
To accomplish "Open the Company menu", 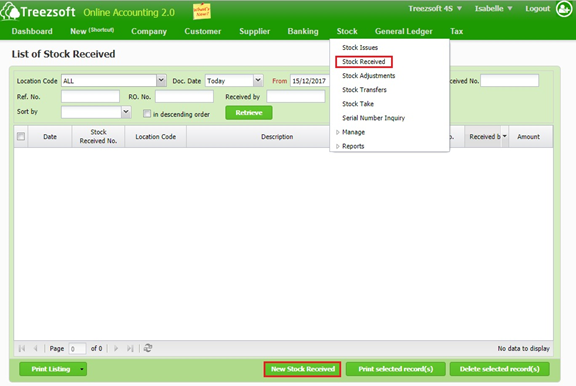I will coord(149,31).
